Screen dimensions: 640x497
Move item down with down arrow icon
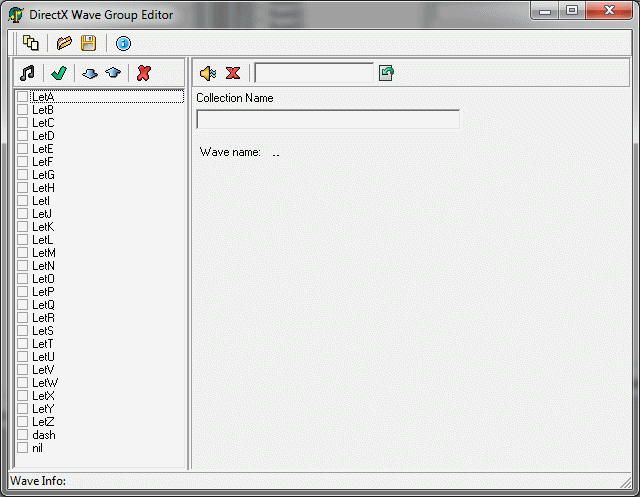coord(90,73)
